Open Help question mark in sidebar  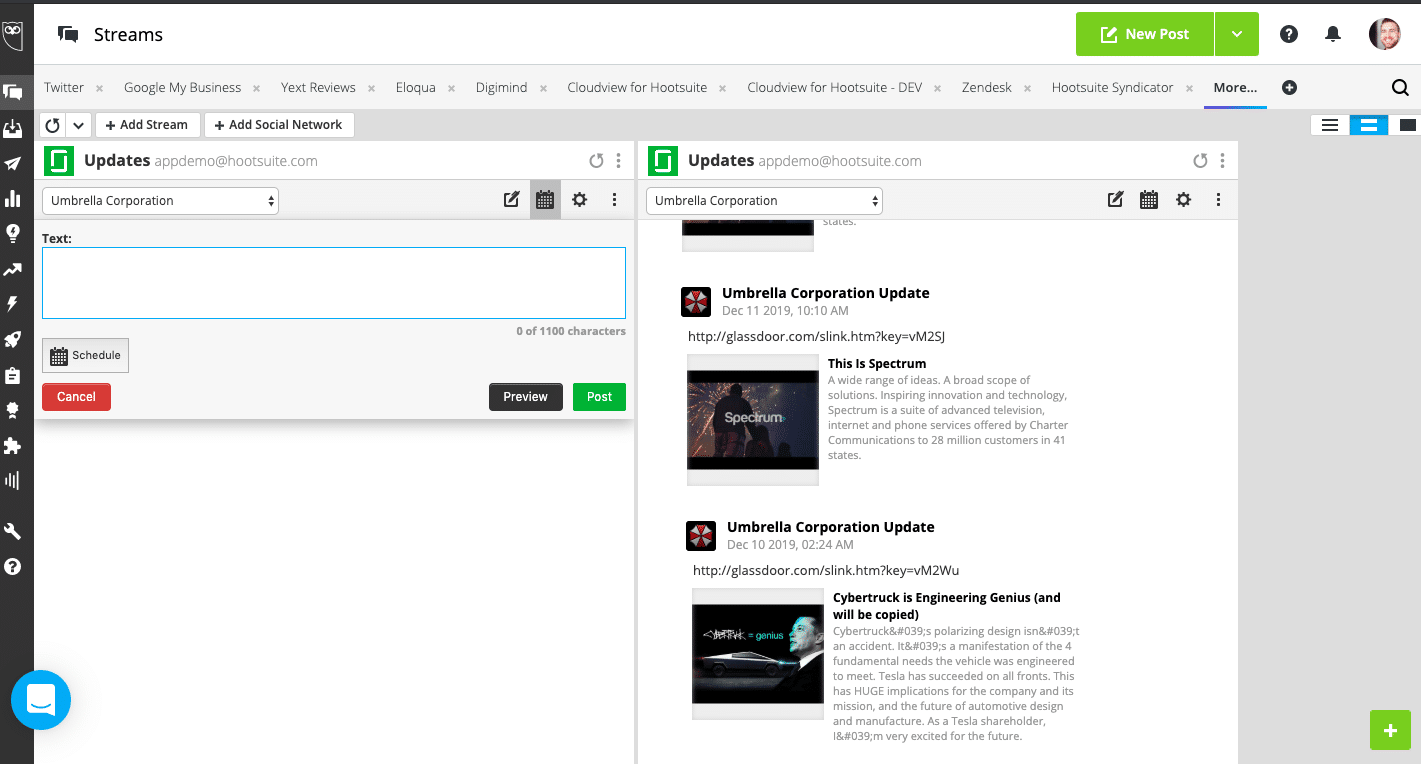pyautogui.click(x=13, y=566)
